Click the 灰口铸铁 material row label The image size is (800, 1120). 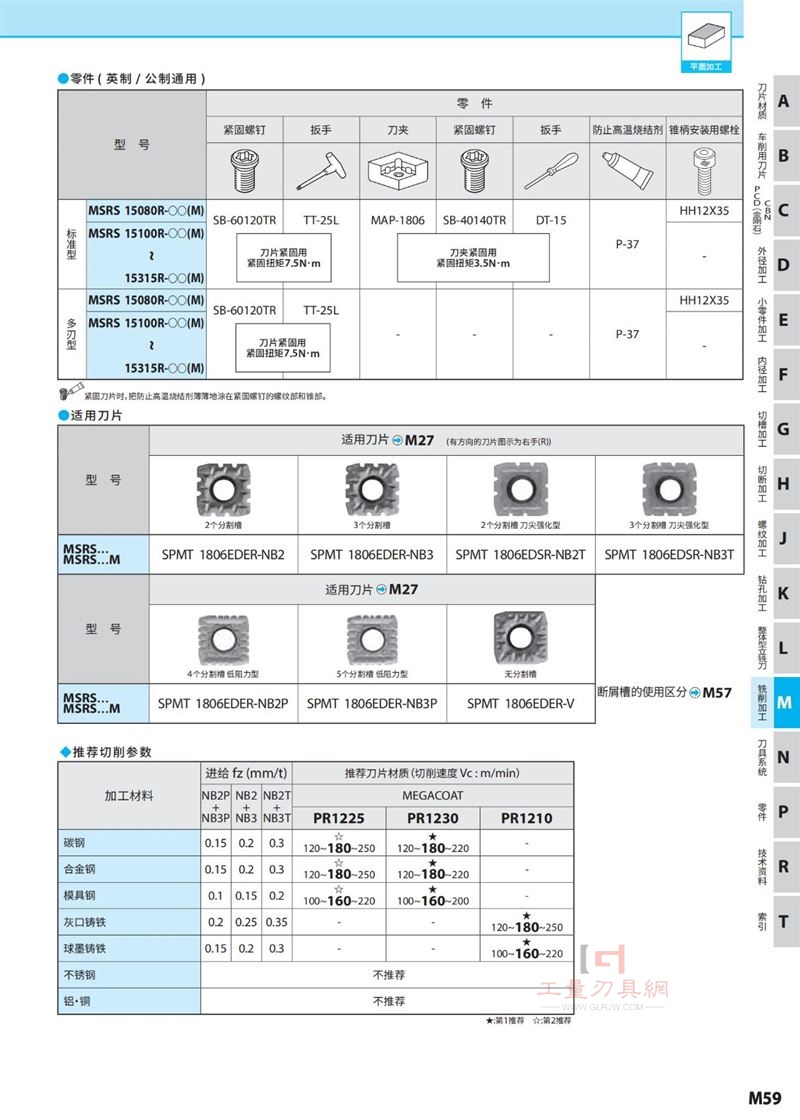(84, 922)
